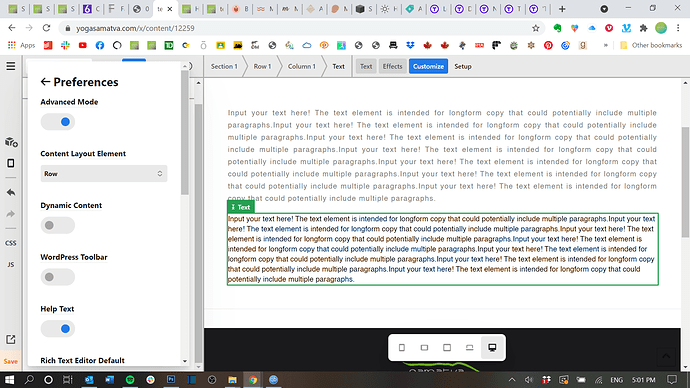Open a new browser tab with plus button

pos(562,9)
